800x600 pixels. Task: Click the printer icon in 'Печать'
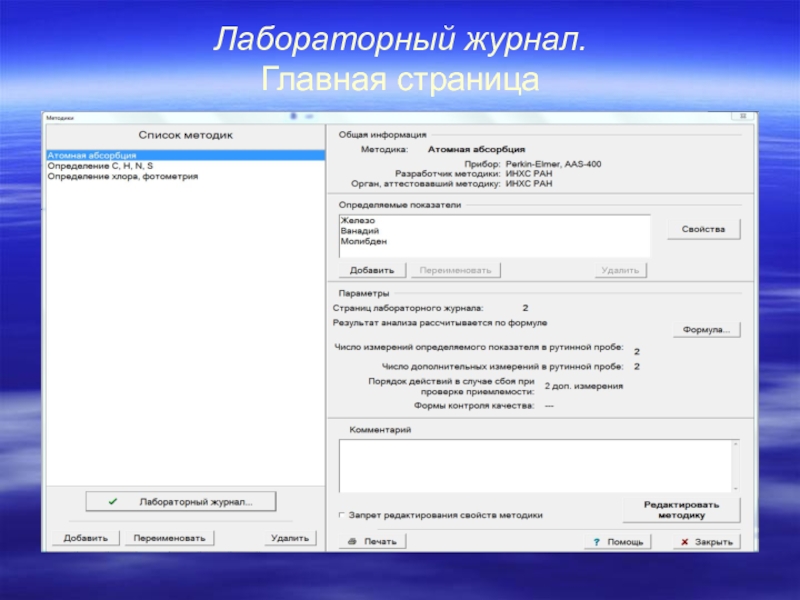[352, 541]
